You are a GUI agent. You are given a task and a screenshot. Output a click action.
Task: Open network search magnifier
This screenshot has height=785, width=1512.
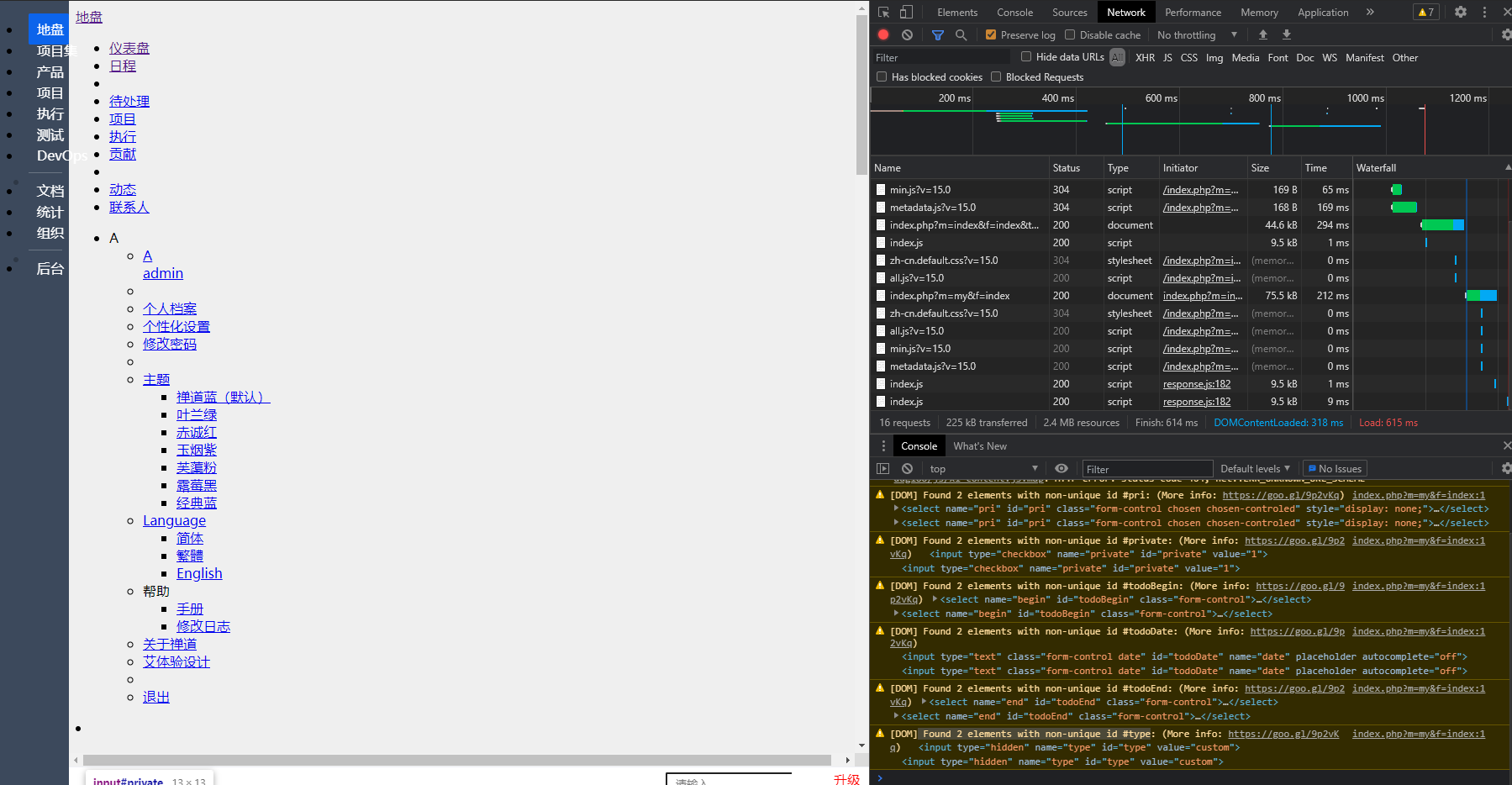(961, 34)
